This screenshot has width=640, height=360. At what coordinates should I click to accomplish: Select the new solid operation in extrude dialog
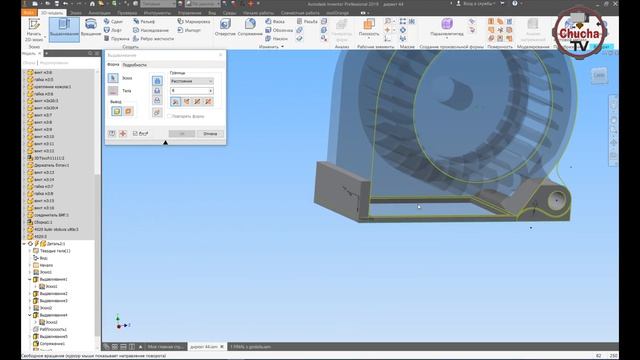click(x=157, y=112)
